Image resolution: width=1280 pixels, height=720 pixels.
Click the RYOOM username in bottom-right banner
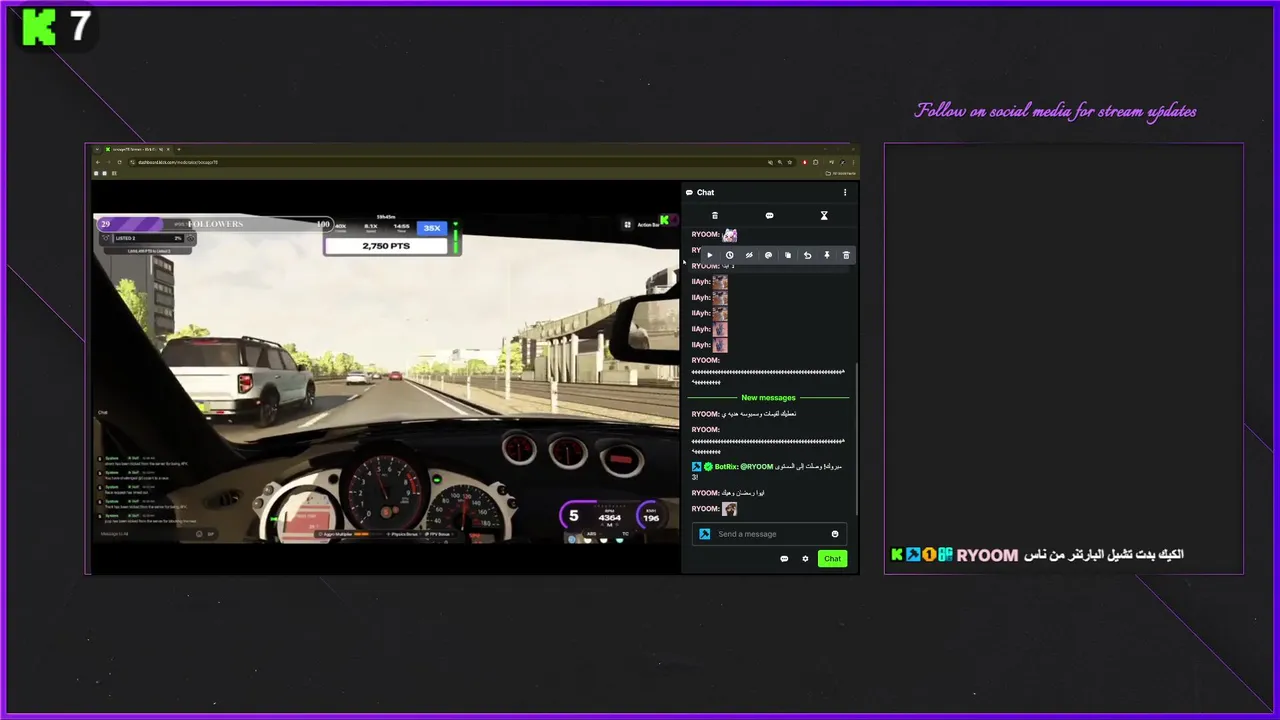pos(987,555)
